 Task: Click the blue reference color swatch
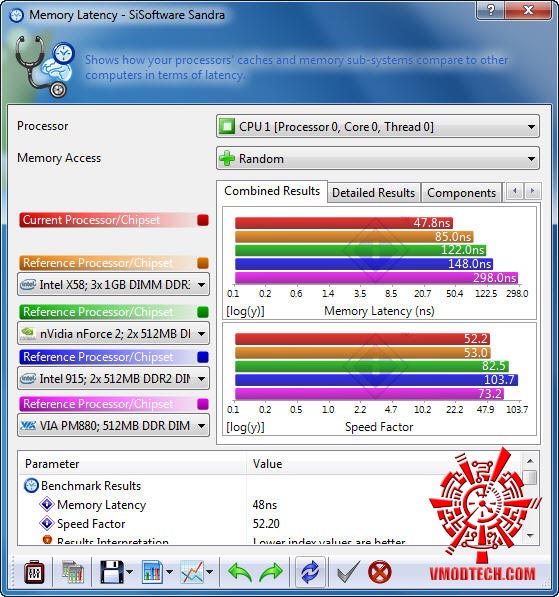coord(203,357)
